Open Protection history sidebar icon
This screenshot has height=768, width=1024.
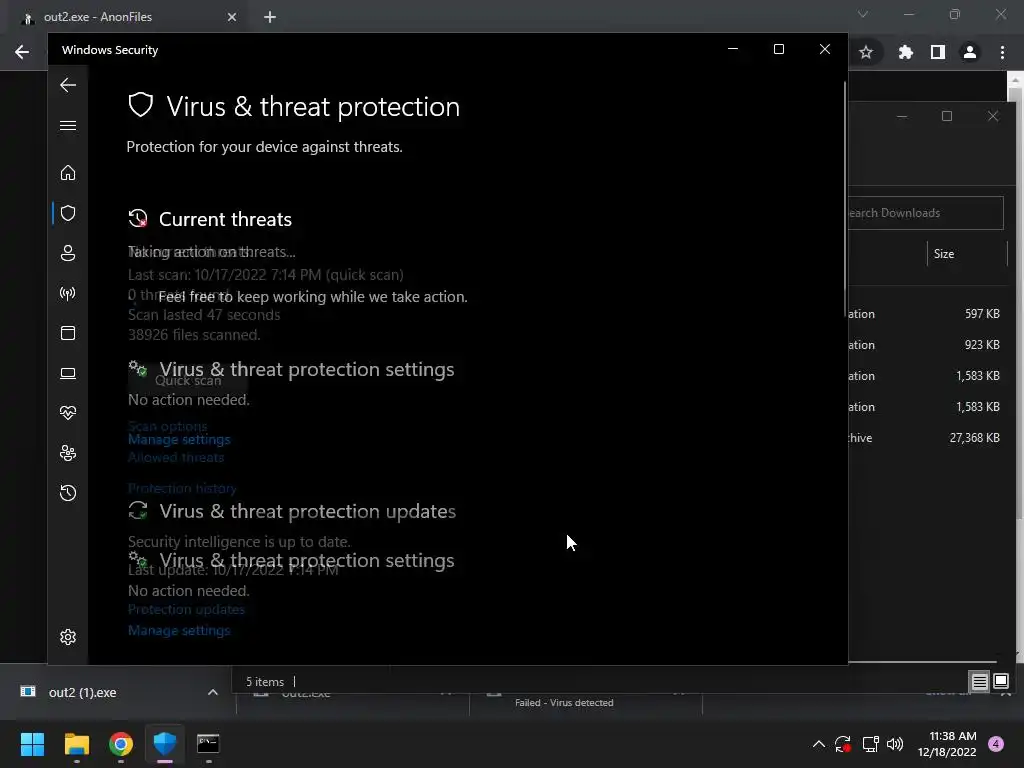68,493
